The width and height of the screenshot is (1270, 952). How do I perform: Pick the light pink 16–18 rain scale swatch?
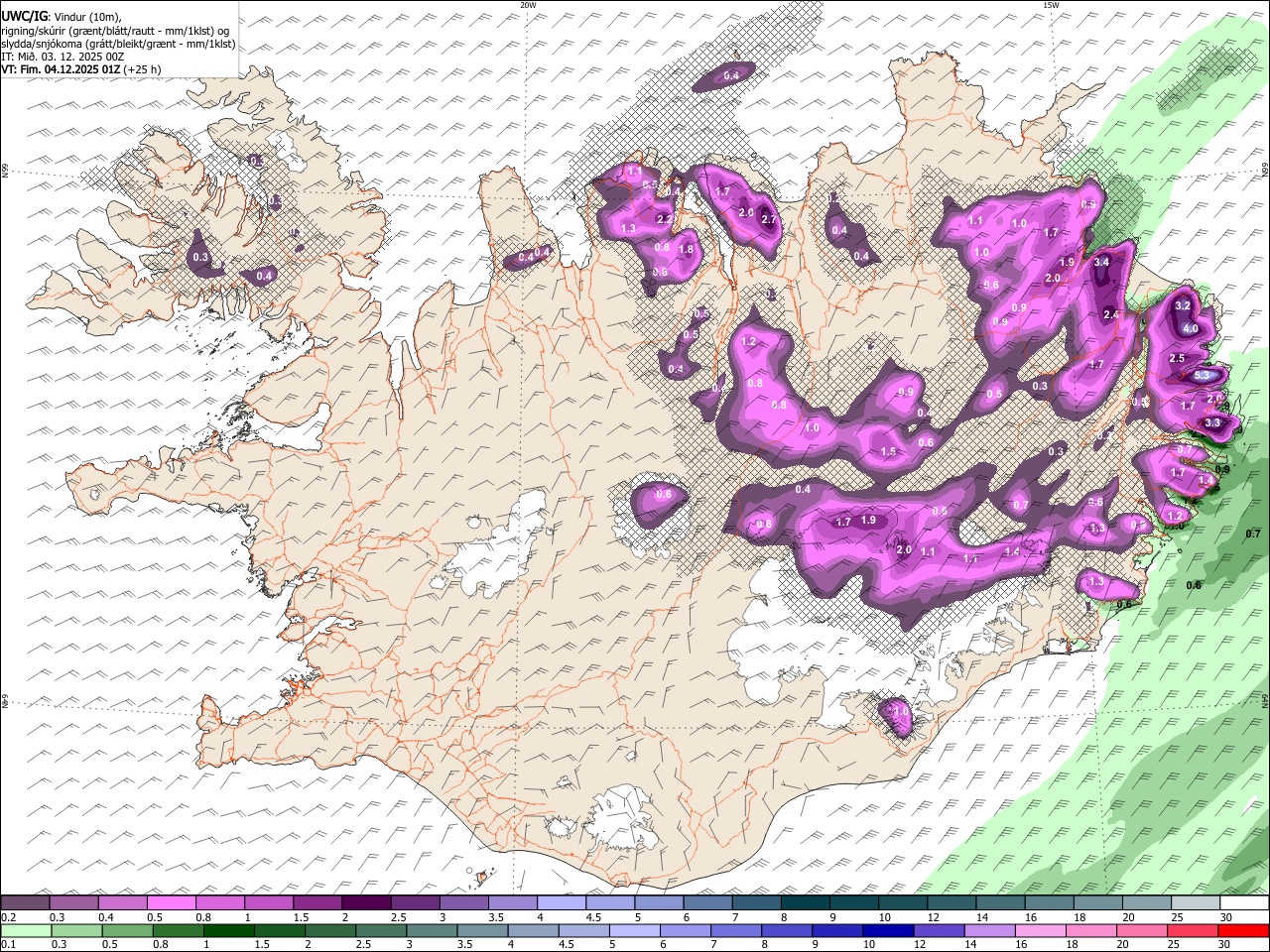pos(1042,931)
